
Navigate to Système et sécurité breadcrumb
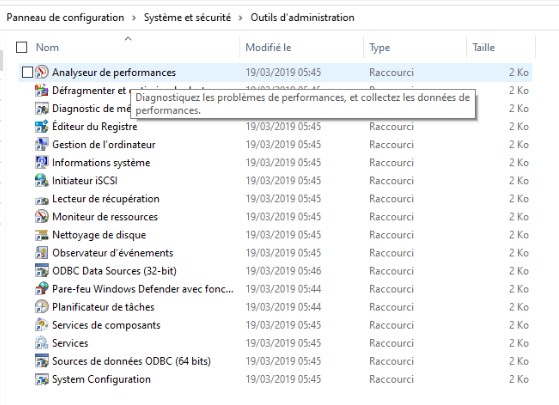188,17
